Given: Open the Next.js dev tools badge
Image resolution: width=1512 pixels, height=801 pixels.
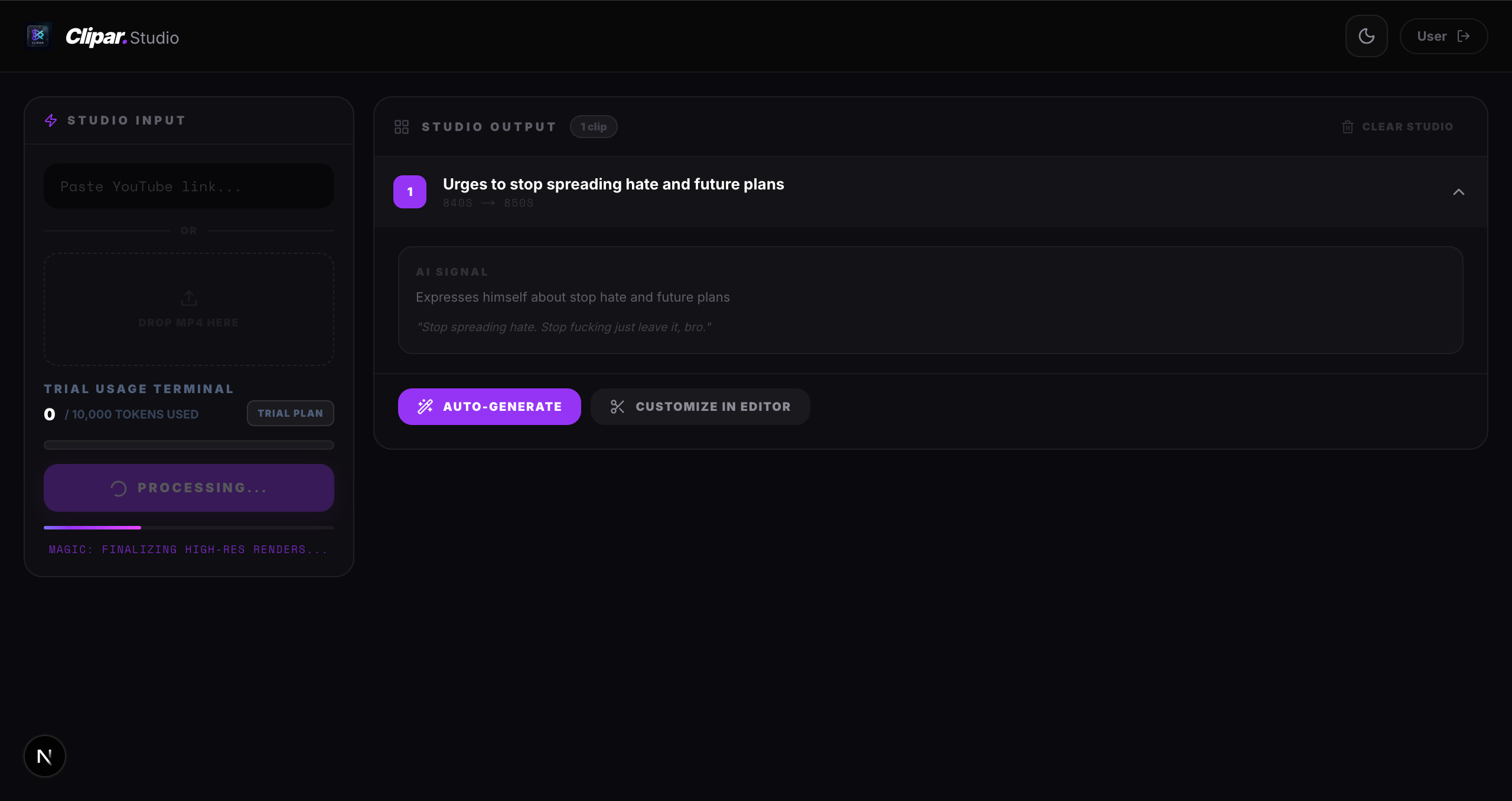Looking at the screenshot, I should click(45, 756).
